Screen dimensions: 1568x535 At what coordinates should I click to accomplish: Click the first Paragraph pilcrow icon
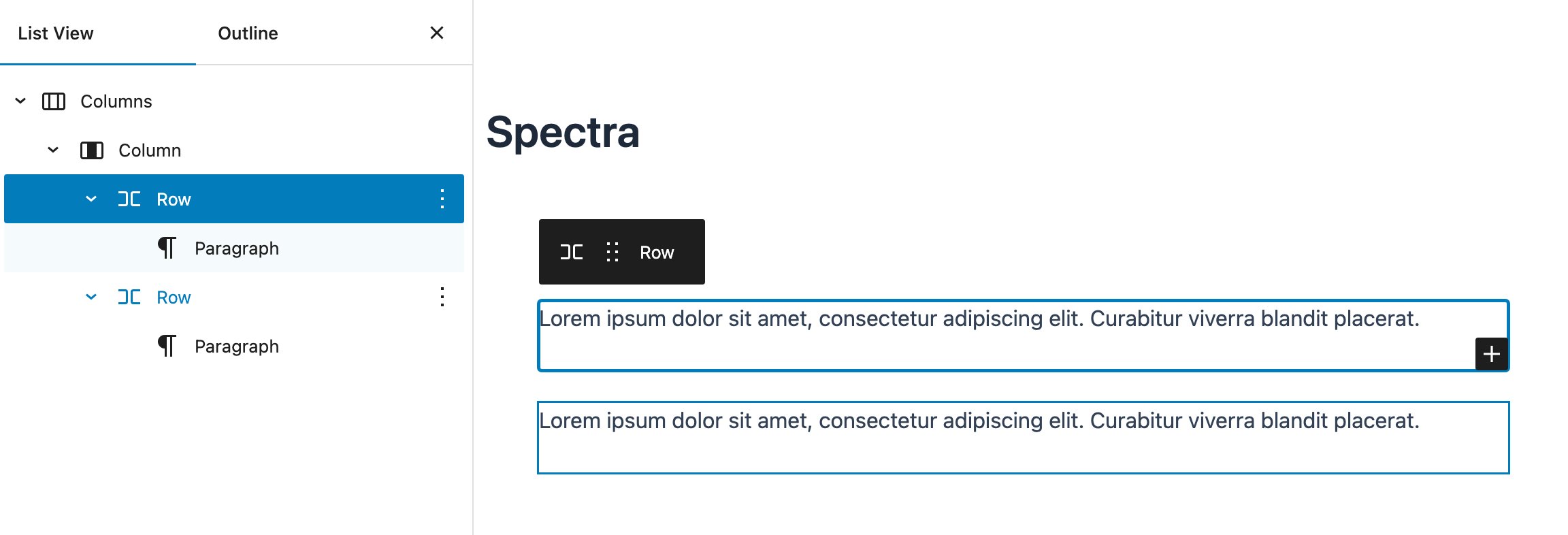tap(167, 248)
